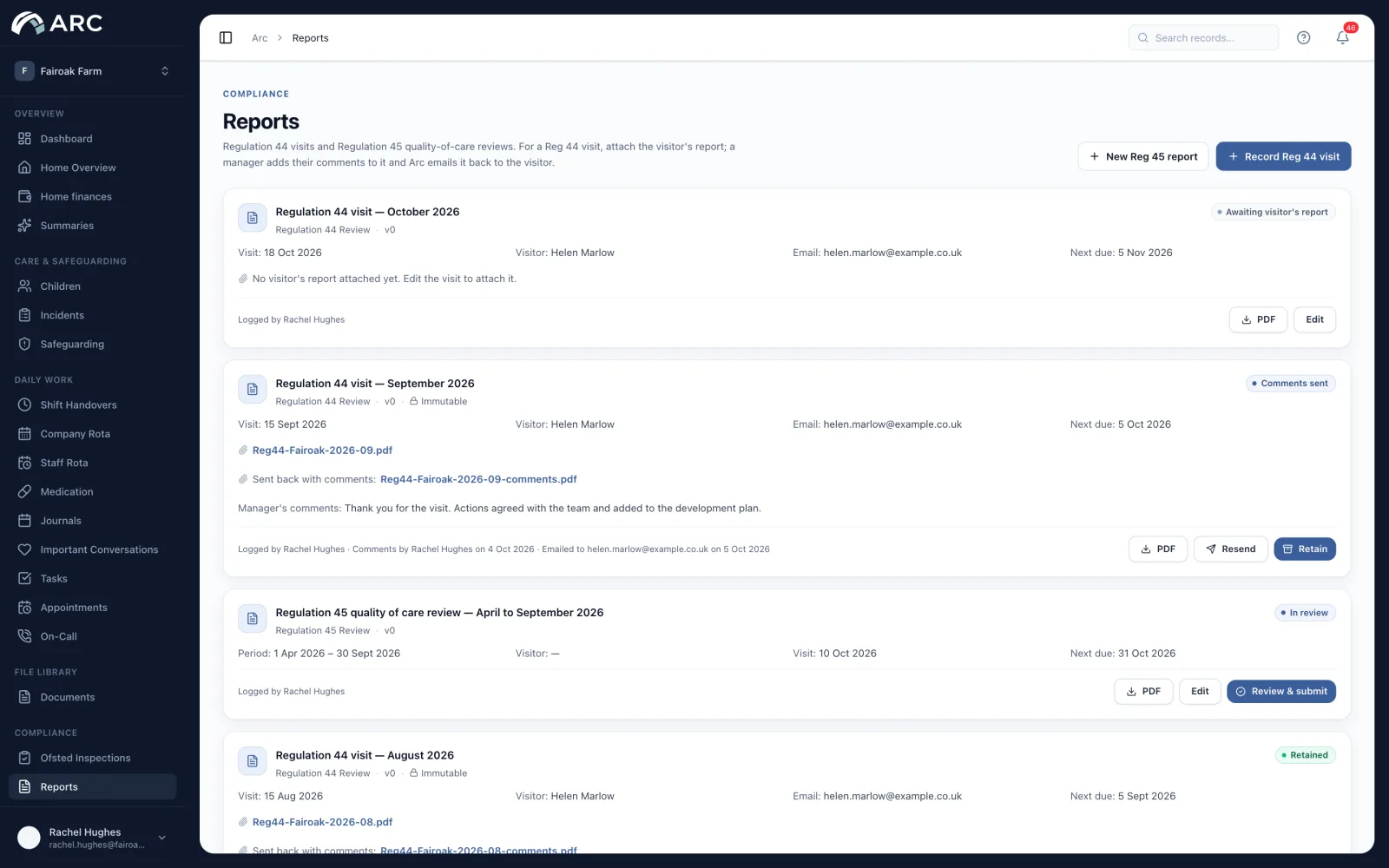Click the Medication pill icon
The width and height of the screenshot is (1389, 868).
point(24,491)
